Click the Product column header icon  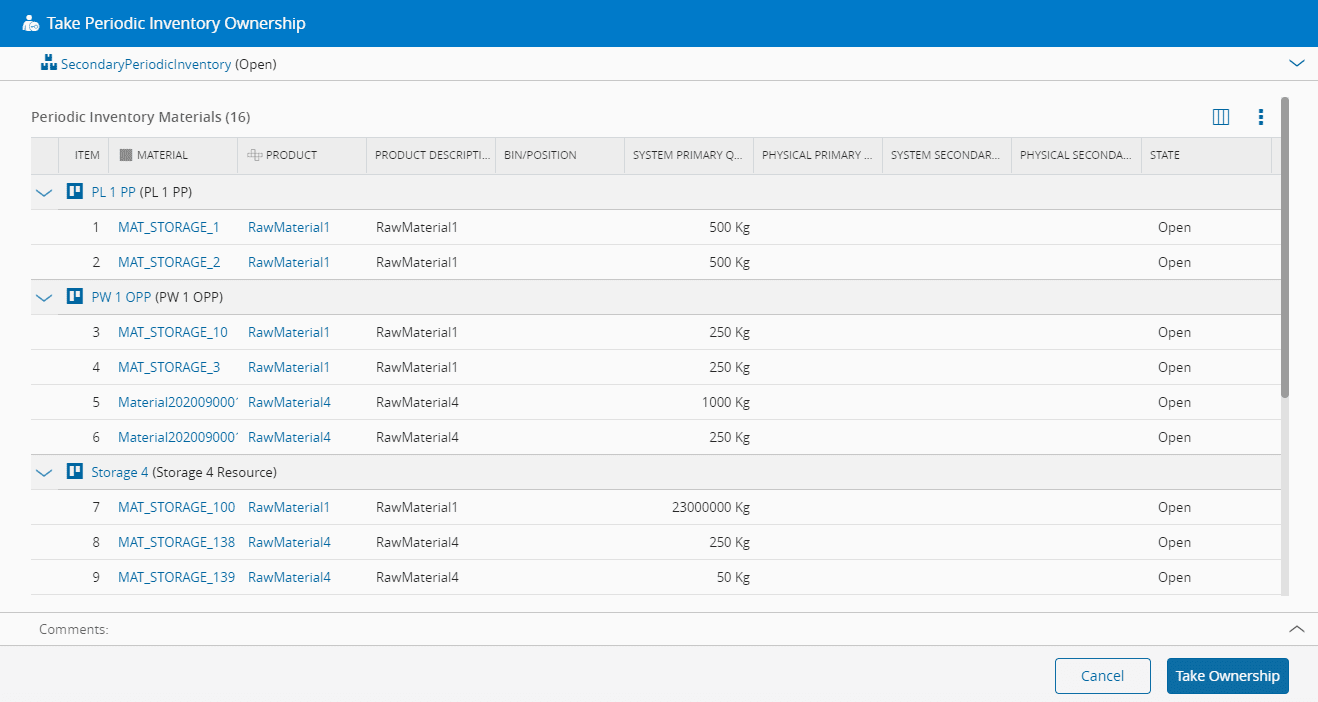254,155
